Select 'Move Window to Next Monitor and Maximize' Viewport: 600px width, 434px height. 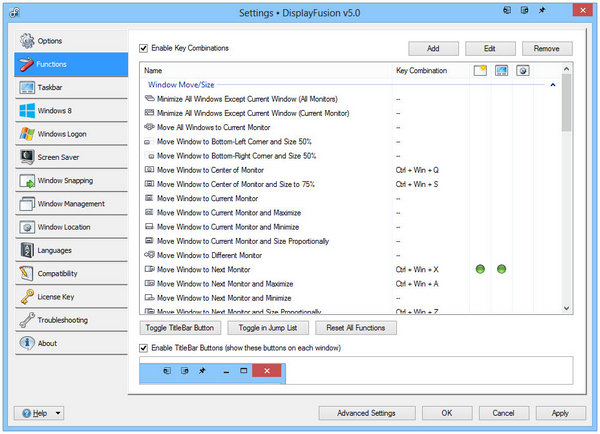351,284
